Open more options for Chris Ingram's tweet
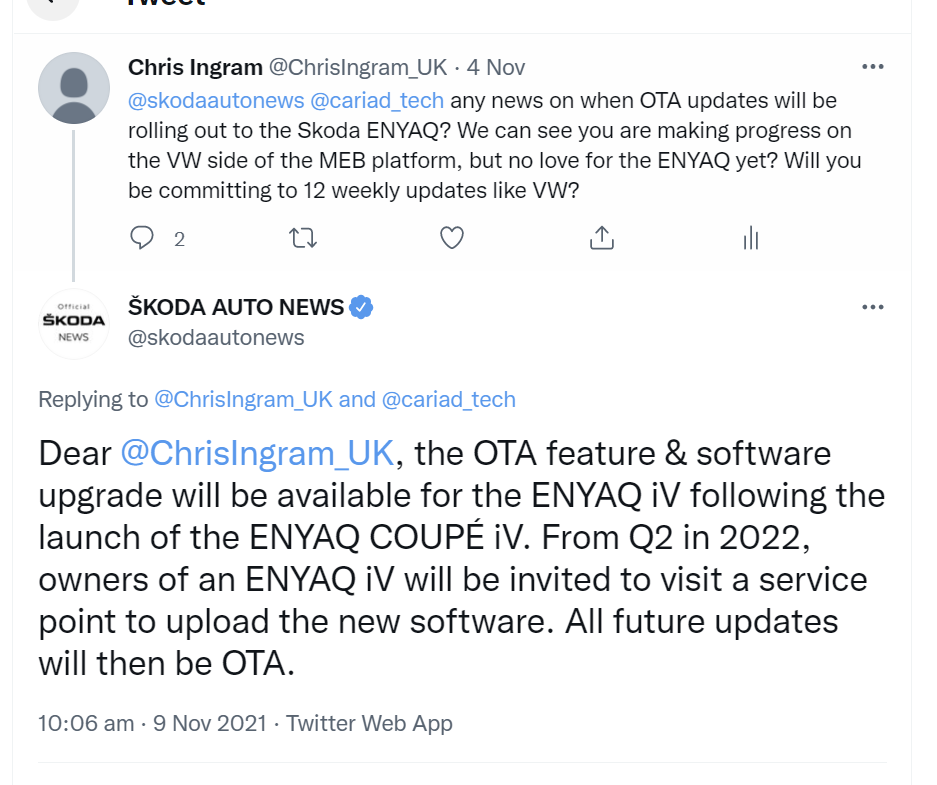 872,67
